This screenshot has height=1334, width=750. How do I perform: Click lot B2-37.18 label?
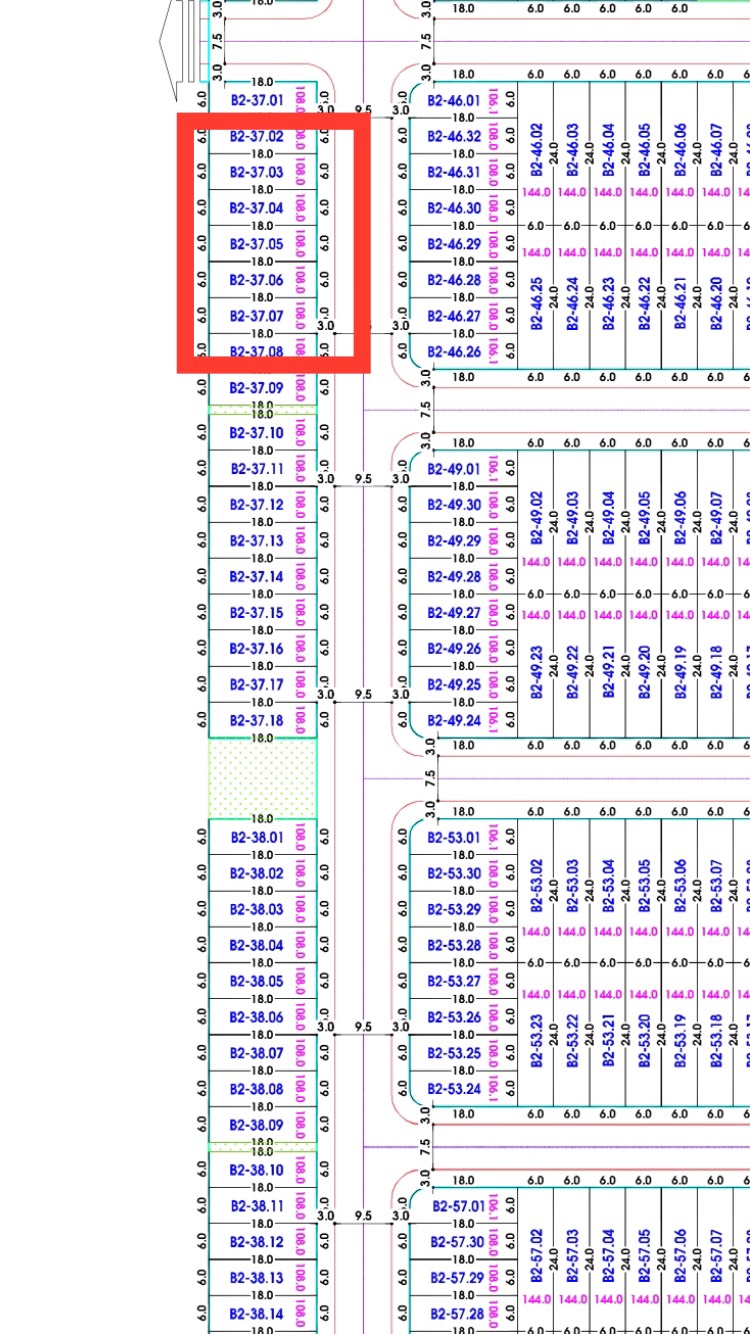257,721
